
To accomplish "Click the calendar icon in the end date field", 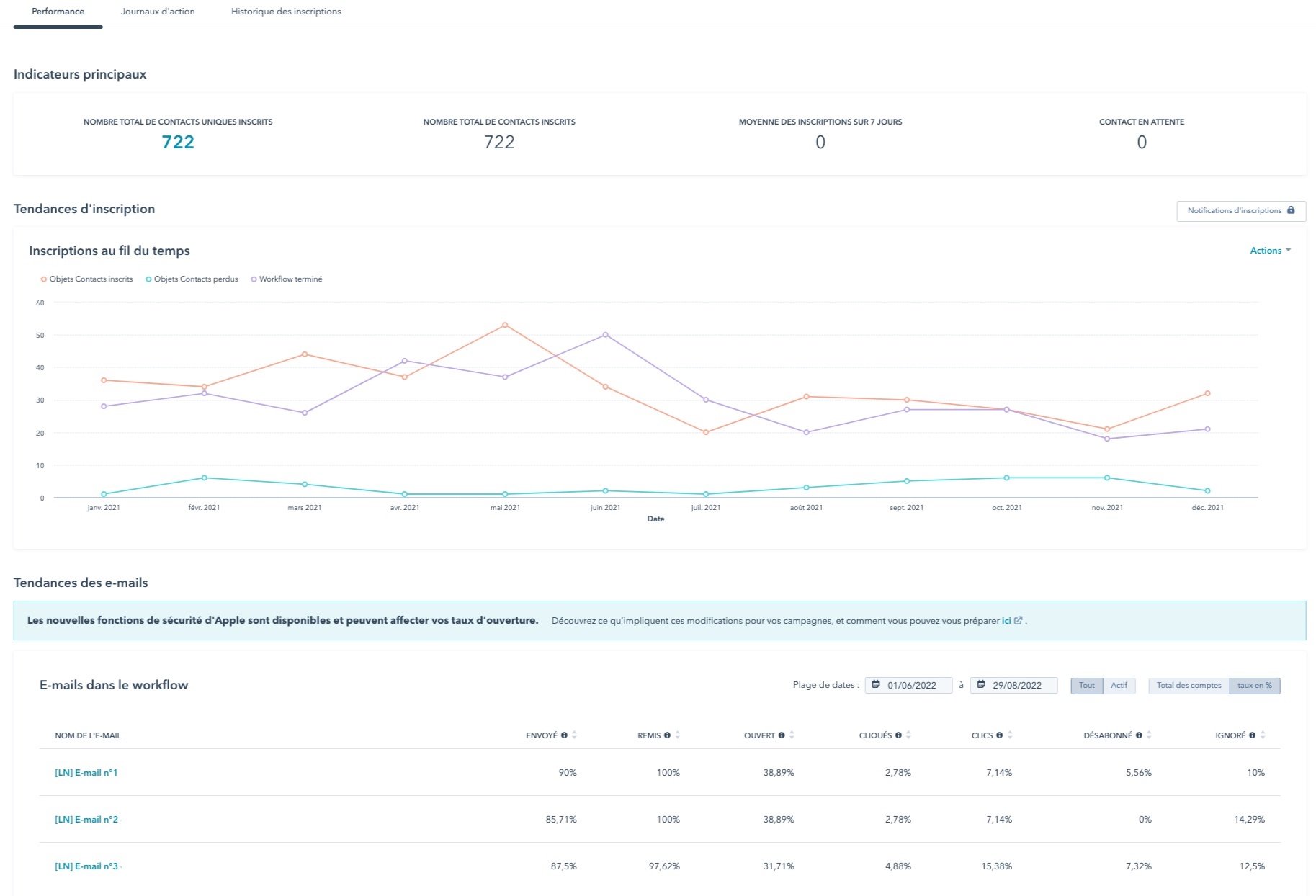I will click(981, 684).
